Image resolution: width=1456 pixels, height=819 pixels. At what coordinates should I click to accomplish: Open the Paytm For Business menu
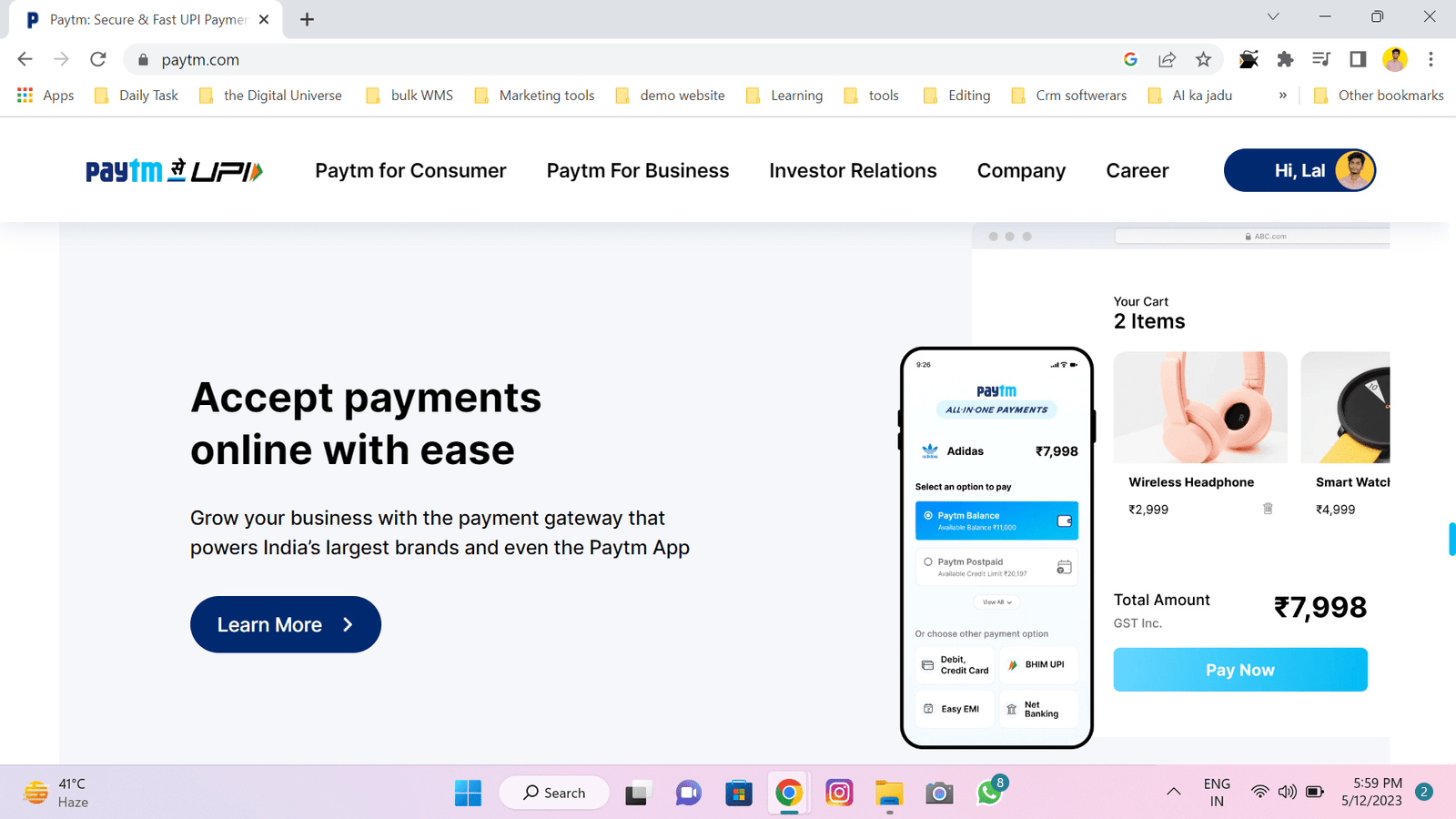coord(638,170)
